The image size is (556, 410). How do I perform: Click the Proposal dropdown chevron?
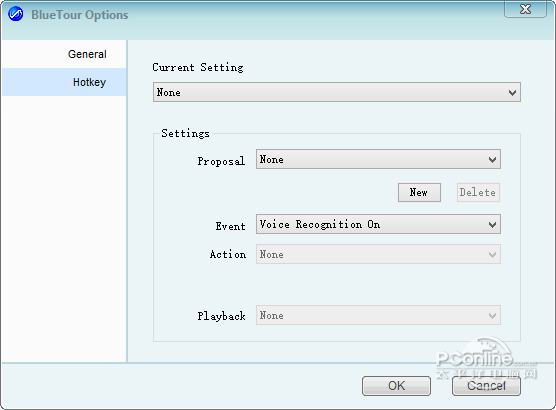tap(492, 160)
